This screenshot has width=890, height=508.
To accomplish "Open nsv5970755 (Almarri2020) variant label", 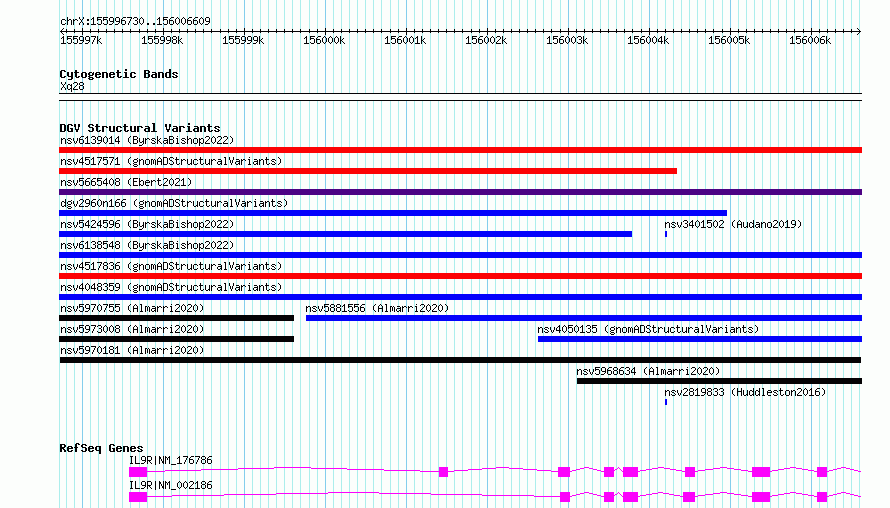I will (x=132, y=308).
